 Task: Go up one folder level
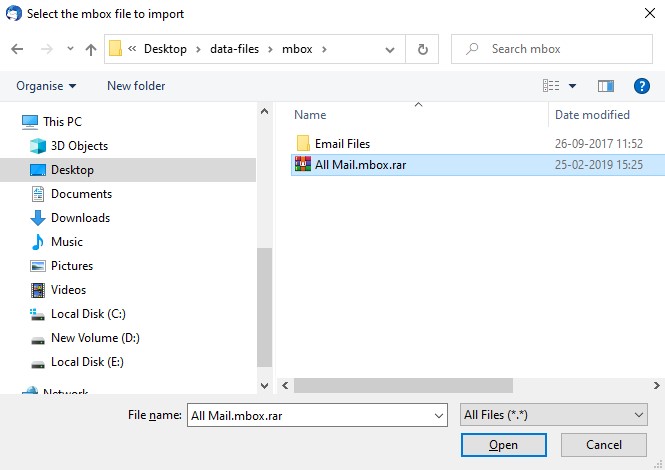click(90, 50)
